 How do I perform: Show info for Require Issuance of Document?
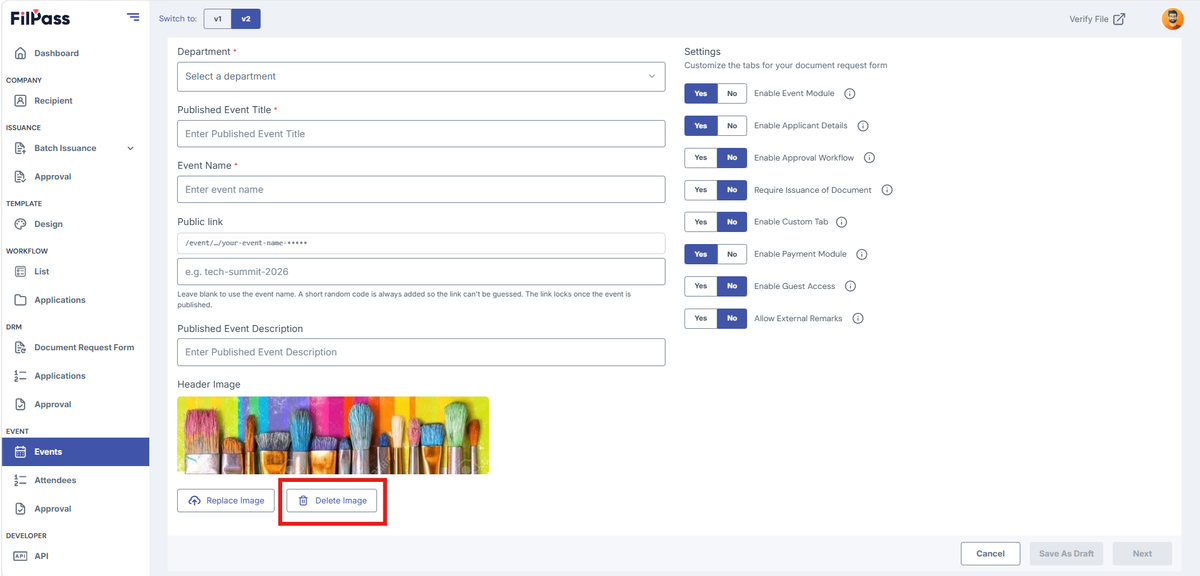[x=887, y=190]
